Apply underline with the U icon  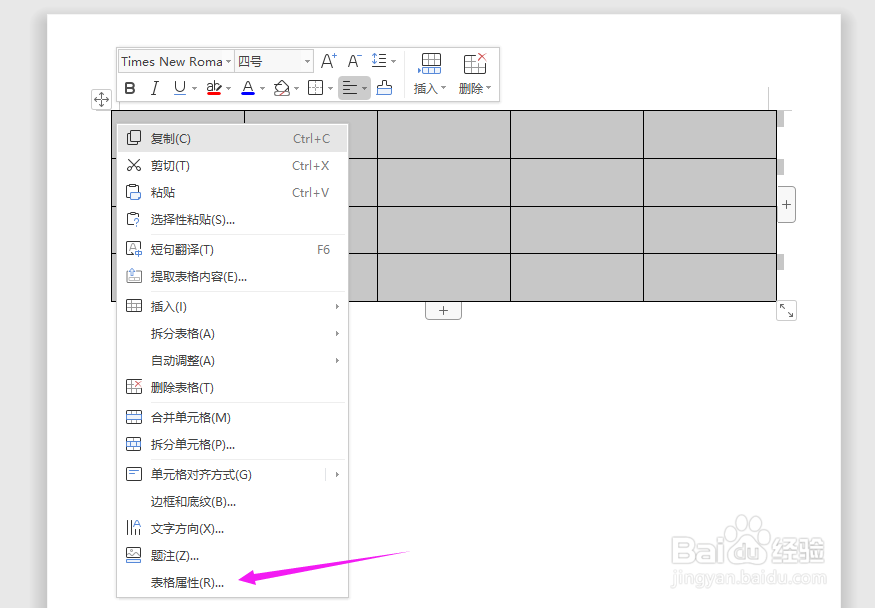(x=180, y=88)
